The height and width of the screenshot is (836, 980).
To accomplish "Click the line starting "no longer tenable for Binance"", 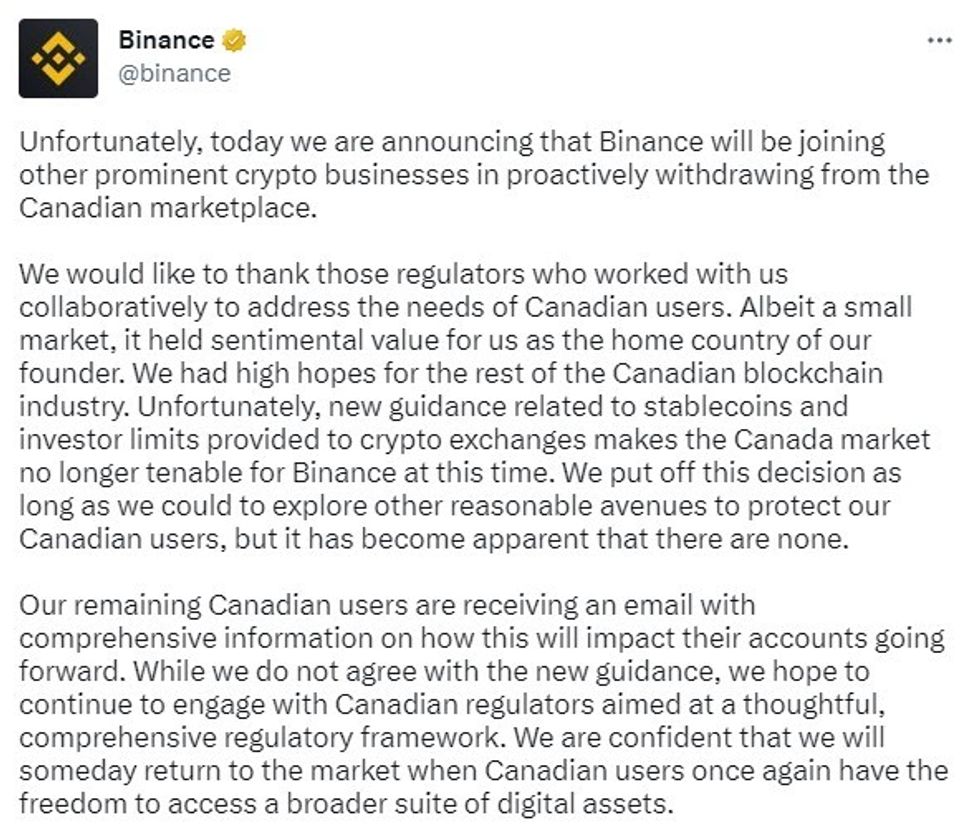I will (460, 471).
